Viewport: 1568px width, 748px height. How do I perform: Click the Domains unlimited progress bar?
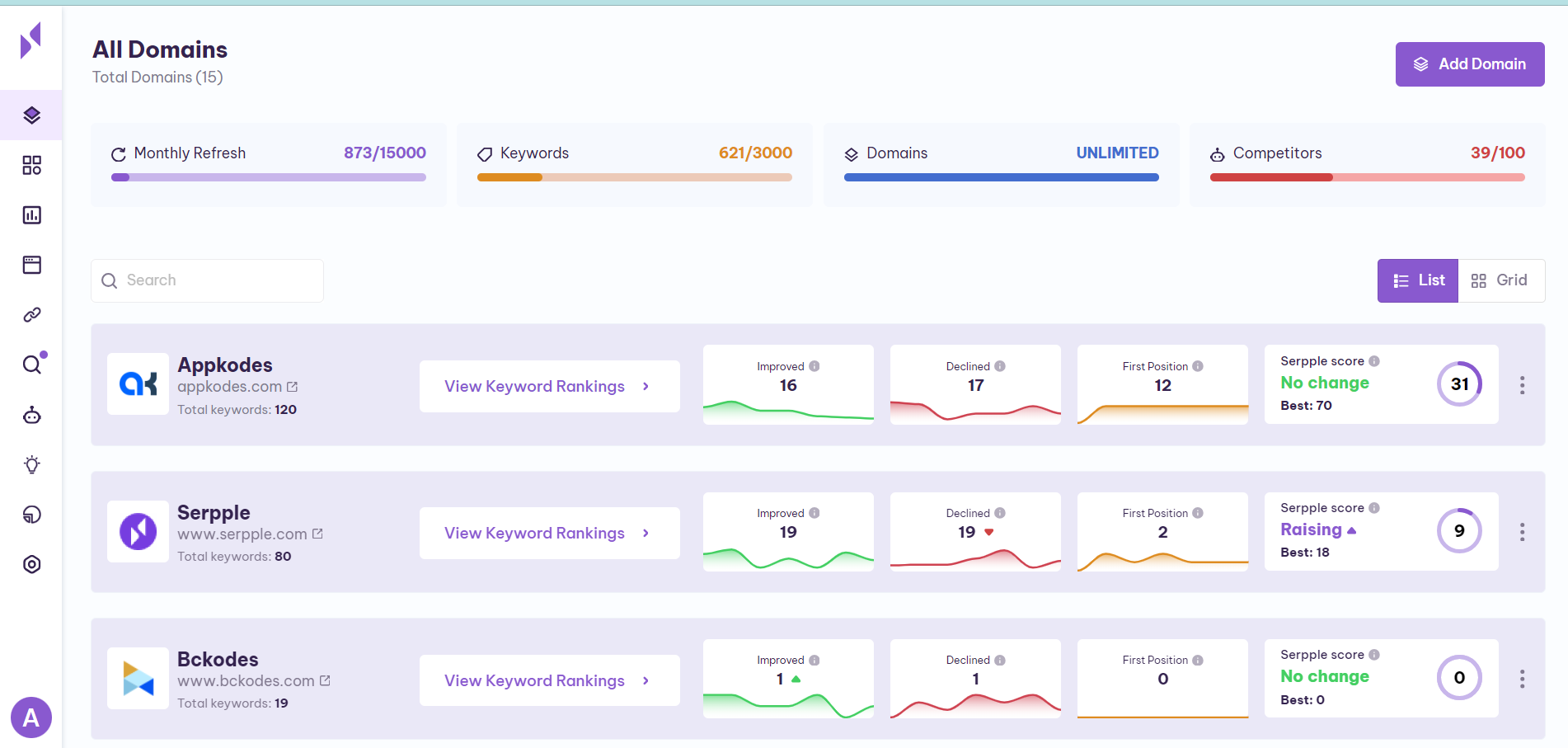[x=1002, y=177]
